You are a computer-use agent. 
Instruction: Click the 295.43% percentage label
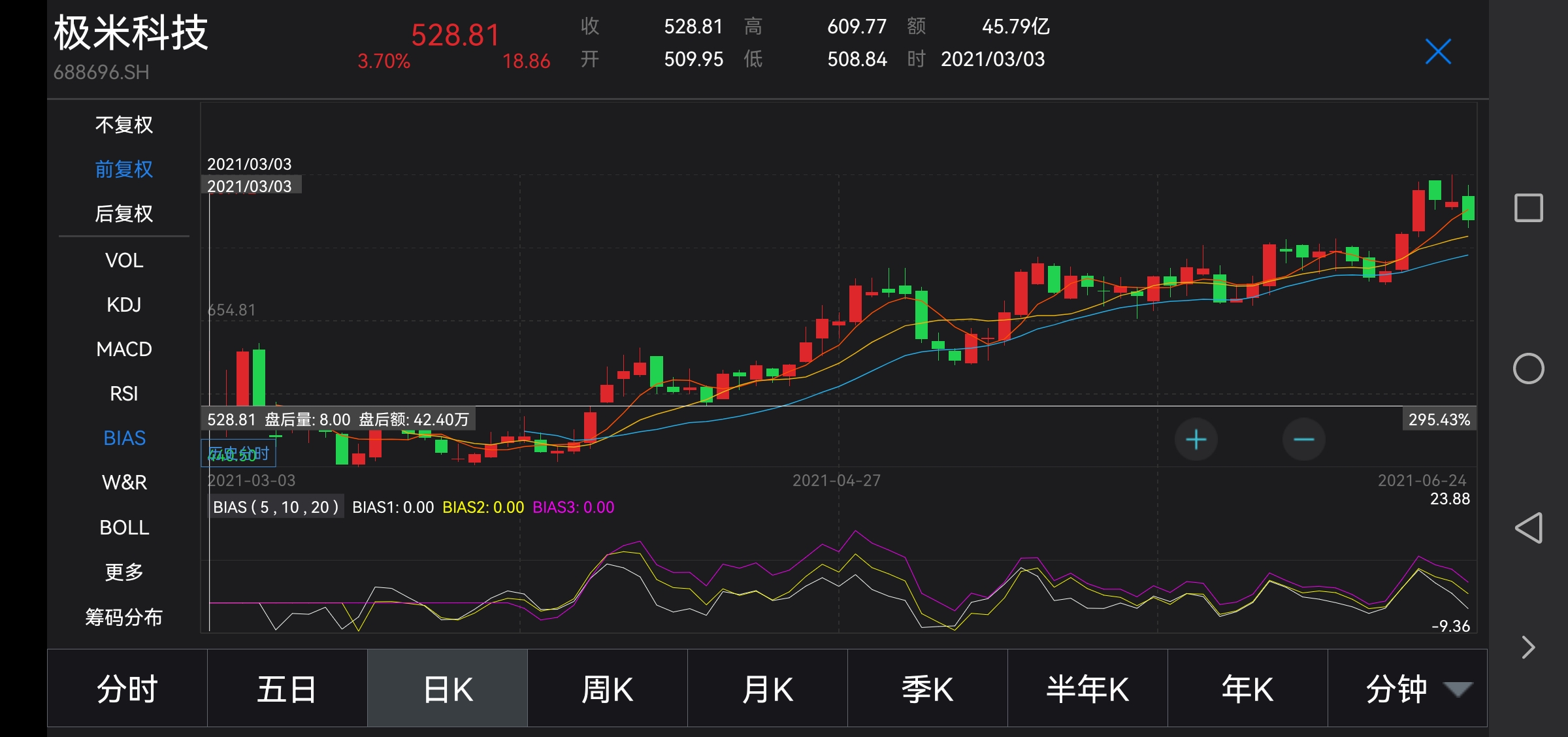(1439, 419)
